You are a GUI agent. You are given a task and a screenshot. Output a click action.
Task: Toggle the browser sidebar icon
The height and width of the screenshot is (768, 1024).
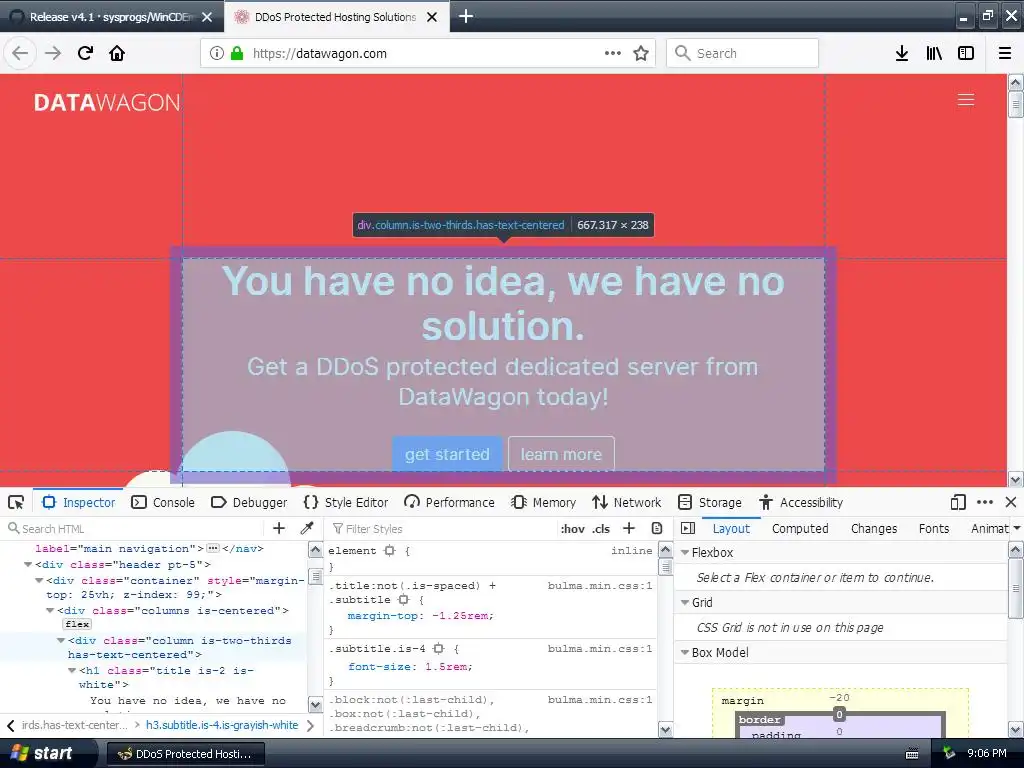click(x=966, y=53)
